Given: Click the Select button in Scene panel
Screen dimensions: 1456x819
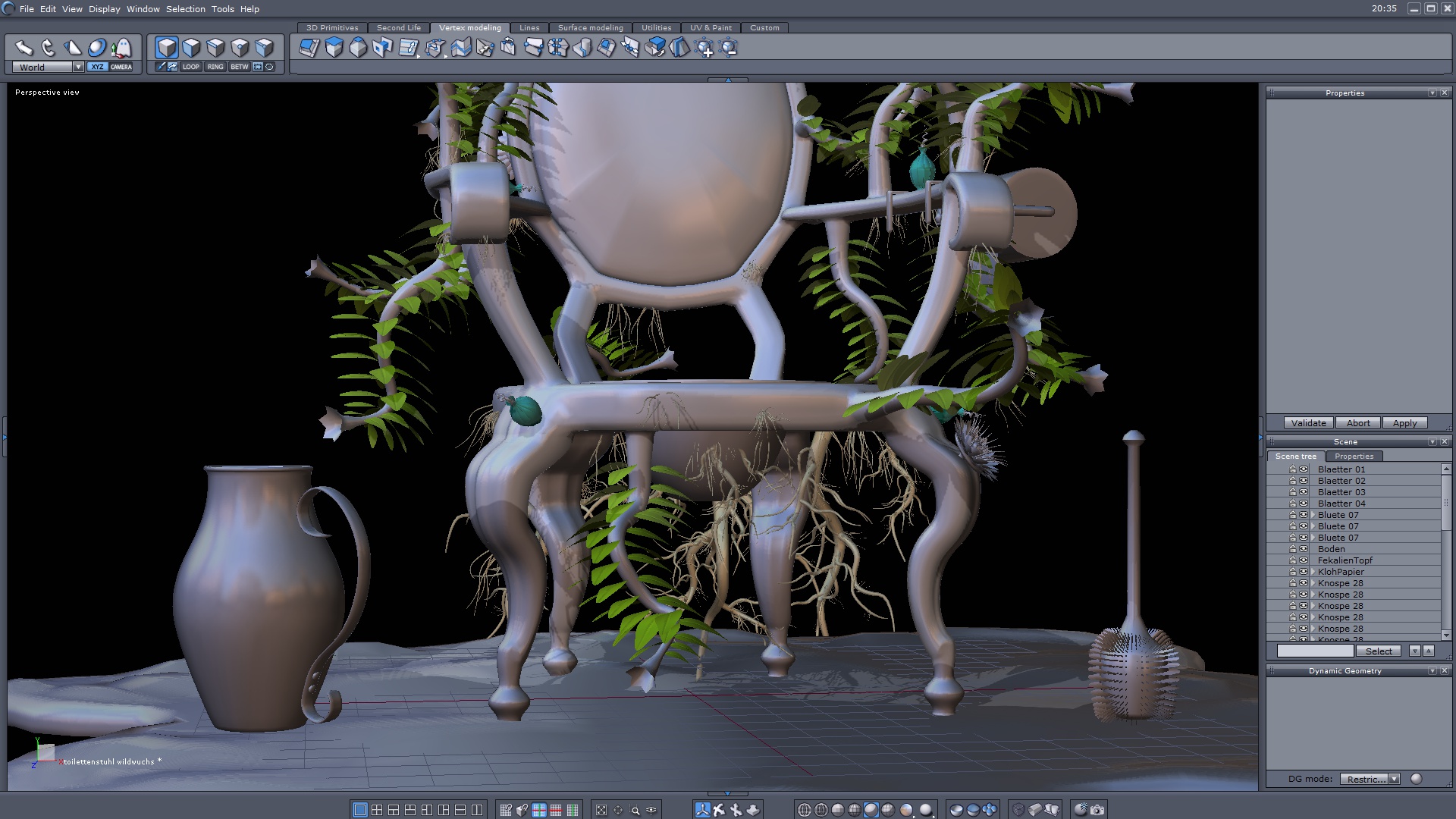Looking at the screenshot, I should click(x=1379, y=651).
